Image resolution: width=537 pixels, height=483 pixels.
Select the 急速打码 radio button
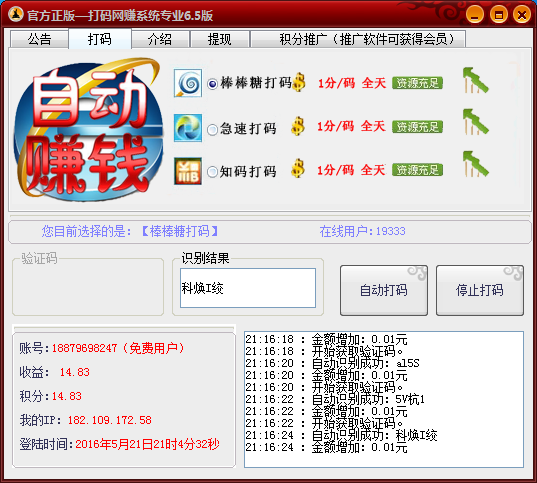212,129
